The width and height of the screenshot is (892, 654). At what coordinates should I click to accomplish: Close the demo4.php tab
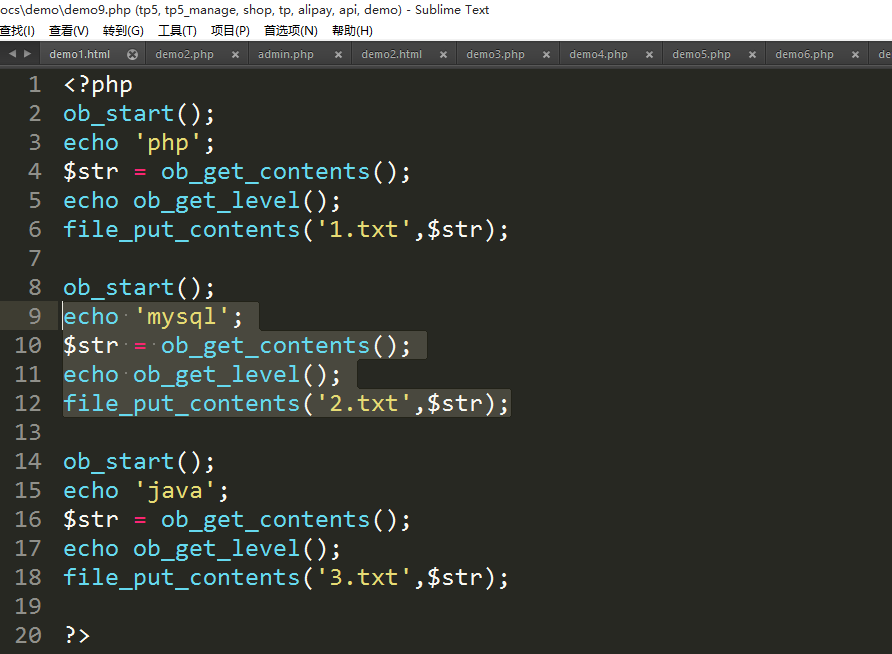649,55
